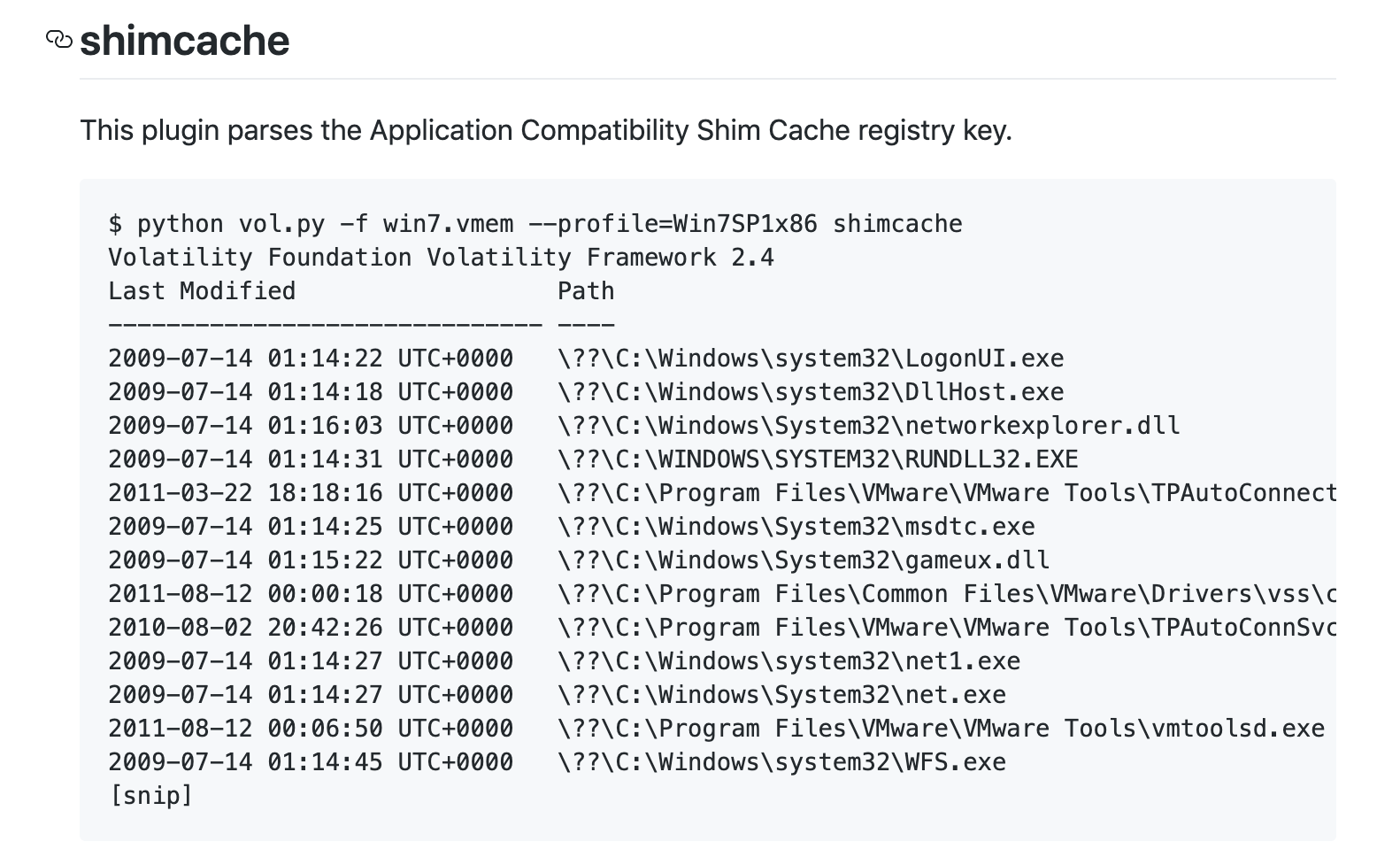Click the vmtoolsd.exe path entry
This screenshot has height=857, width=1400.
(x=942, y=729)
